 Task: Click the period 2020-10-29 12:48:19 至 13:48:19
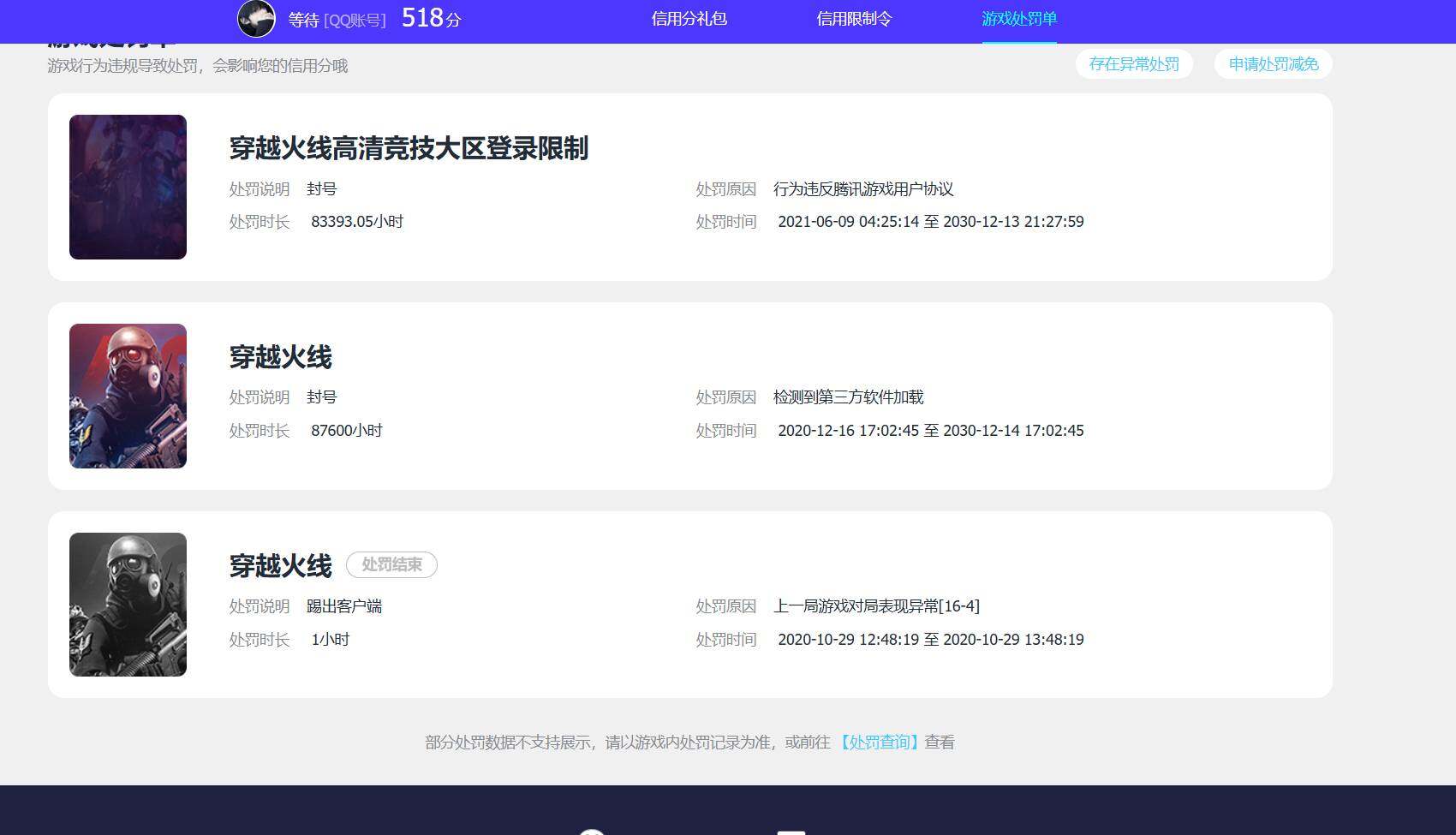[931, 640]
